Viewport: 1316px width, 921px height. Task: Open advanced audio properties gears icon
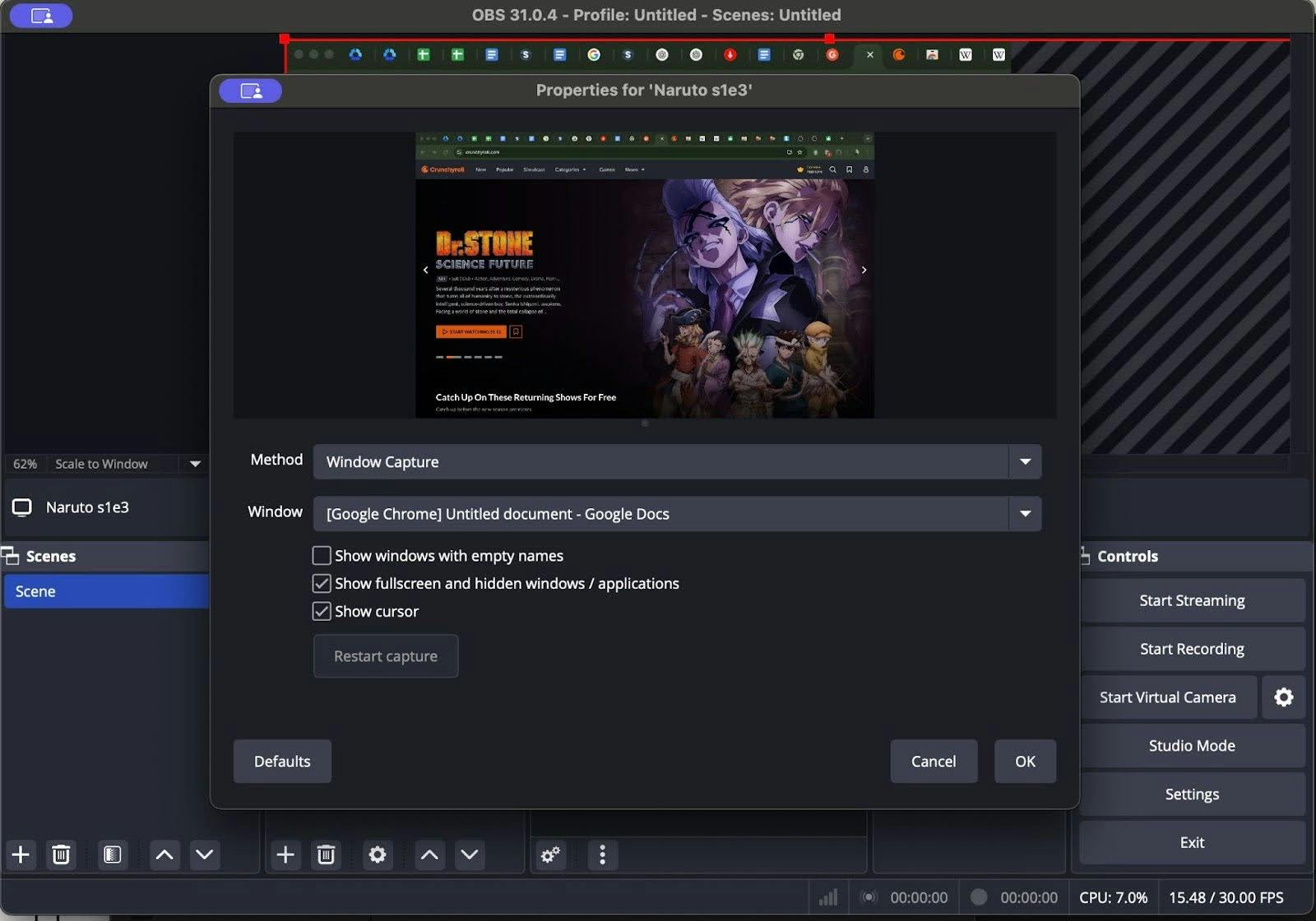tap(550, 855)
